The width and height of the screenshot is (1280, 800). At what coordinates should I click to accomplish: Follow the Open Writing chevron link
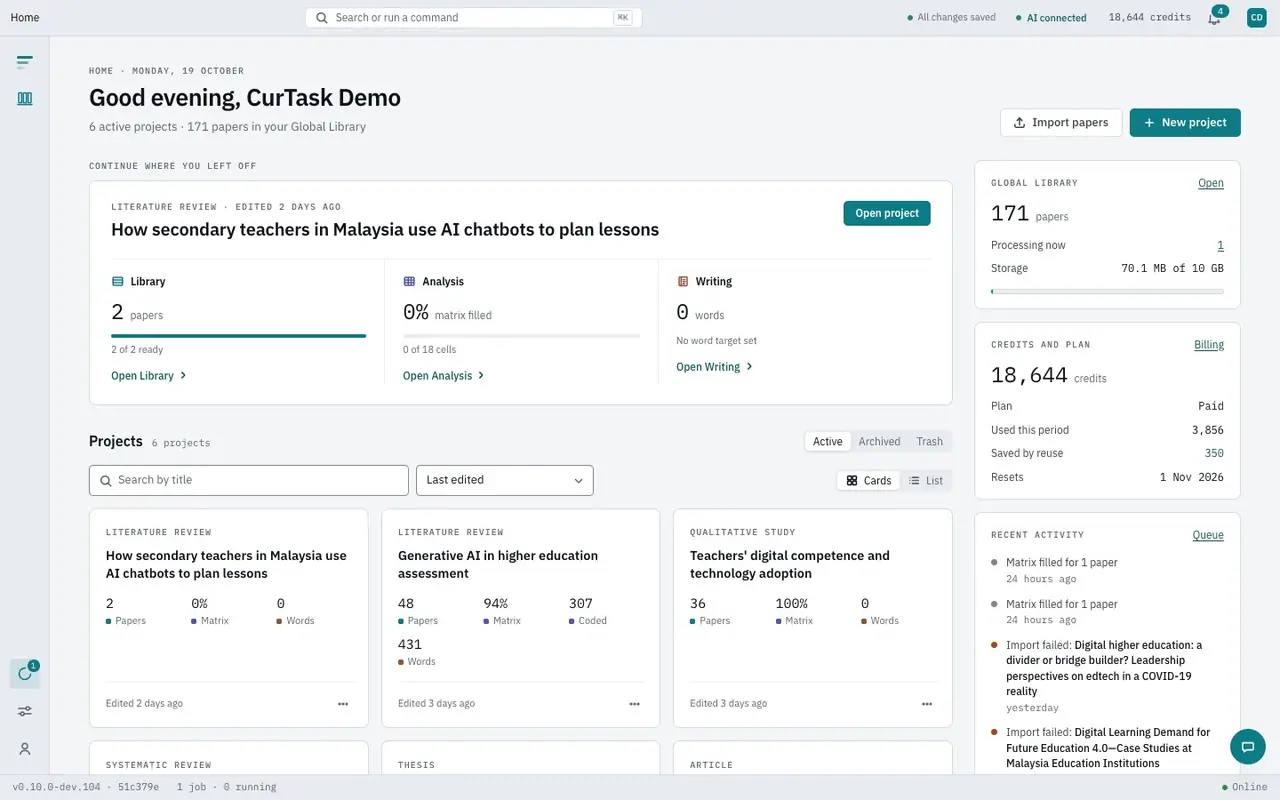pos(715,367)
